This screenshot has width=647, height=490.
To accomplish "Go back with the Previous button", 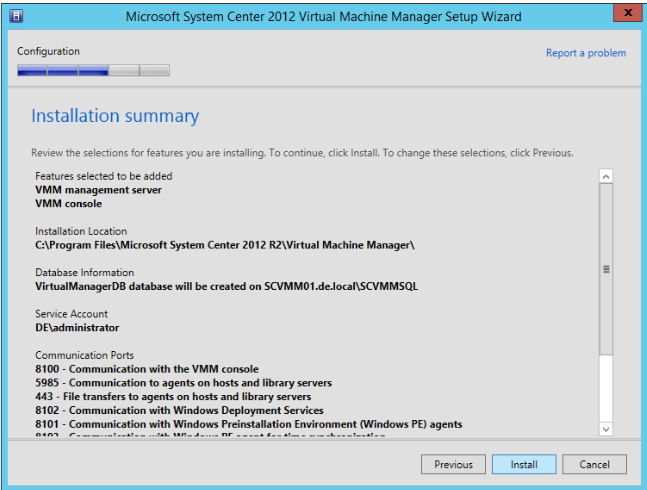I will pos(453,465).
